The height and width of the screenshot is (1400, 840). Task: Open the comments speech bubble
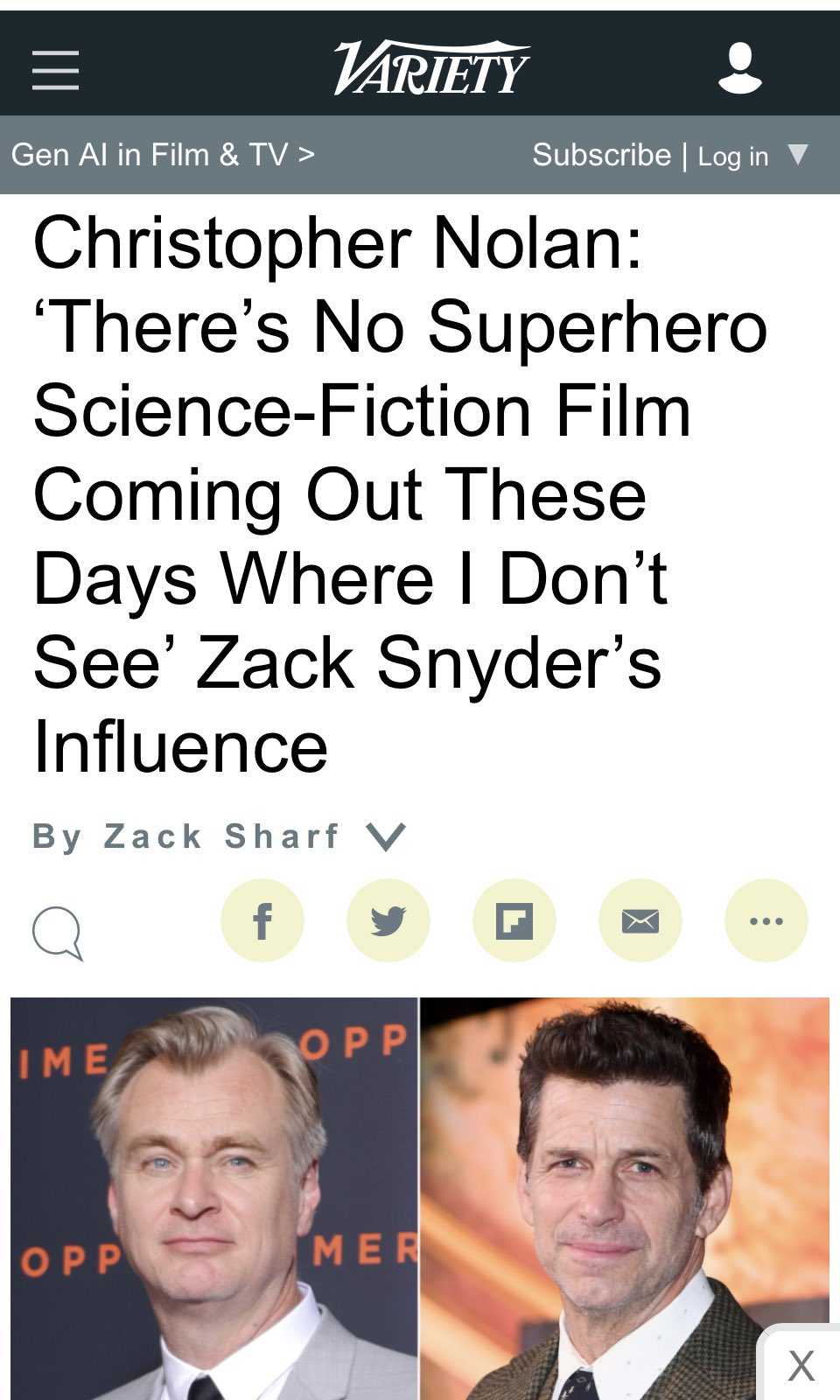pyautogui.click(x=58, y=933)
